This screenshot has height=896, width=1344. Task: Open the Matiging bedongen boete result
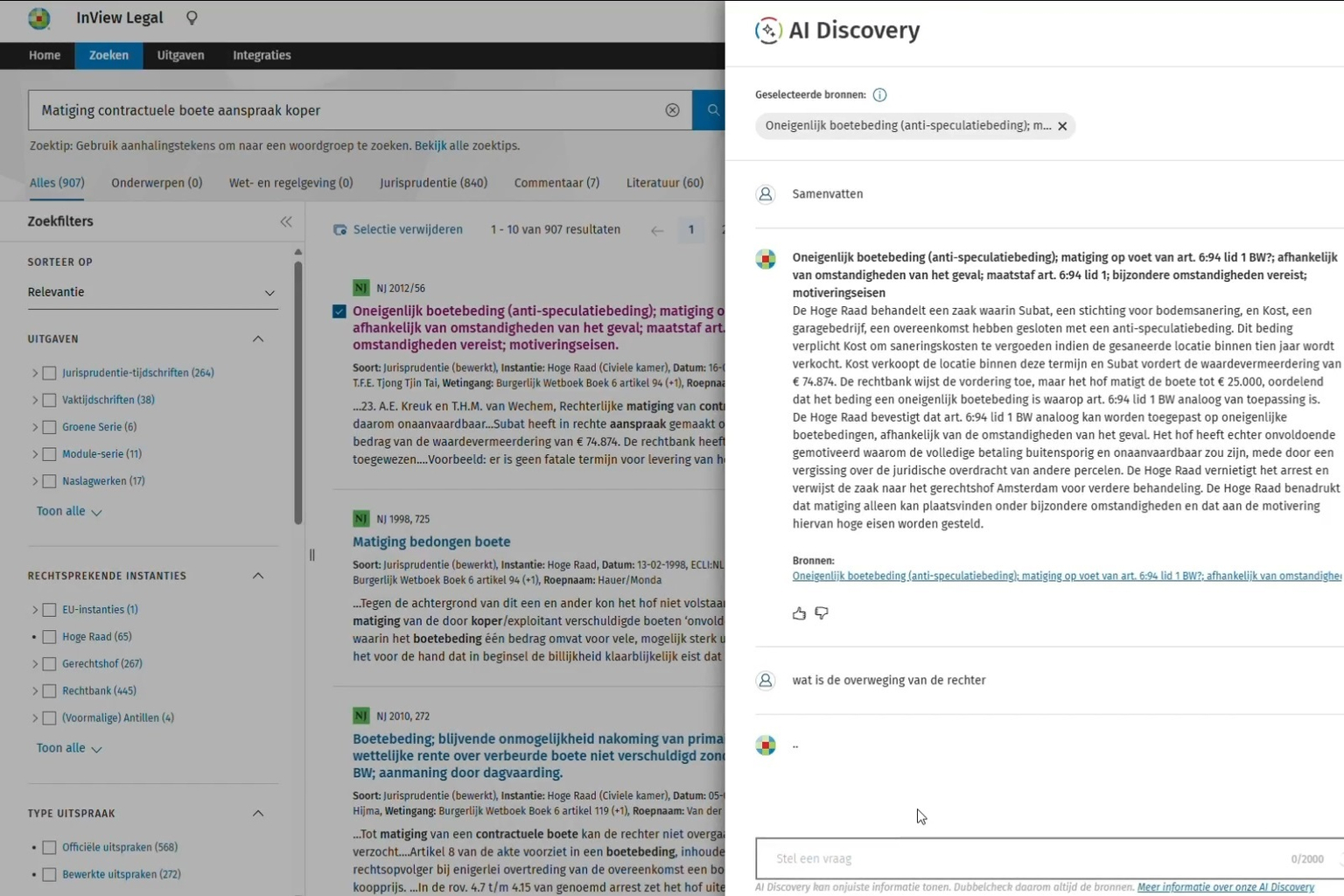[x=431, y=542]
